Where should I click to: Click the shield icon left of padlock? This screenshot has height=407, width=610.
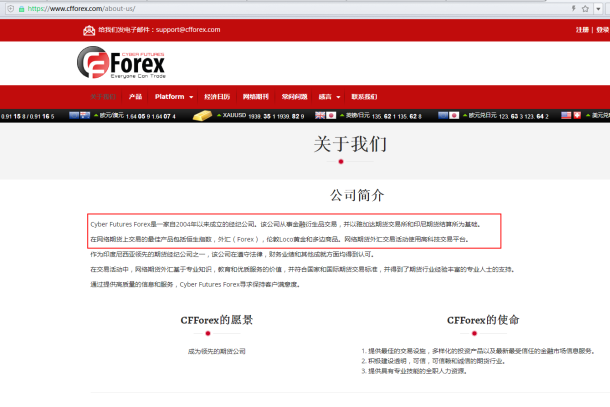(11, 9)
